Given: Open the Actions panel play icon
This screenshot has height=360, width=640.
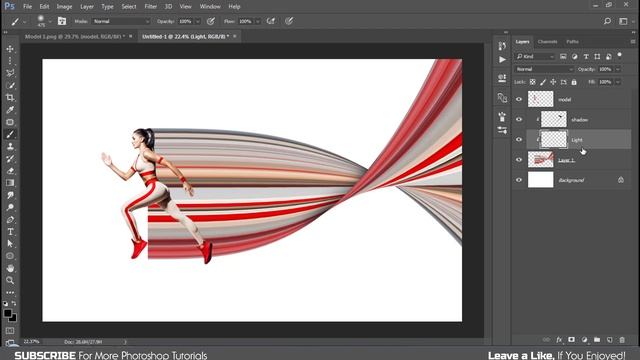Looking at the screenshot, I should coord(502,60).
